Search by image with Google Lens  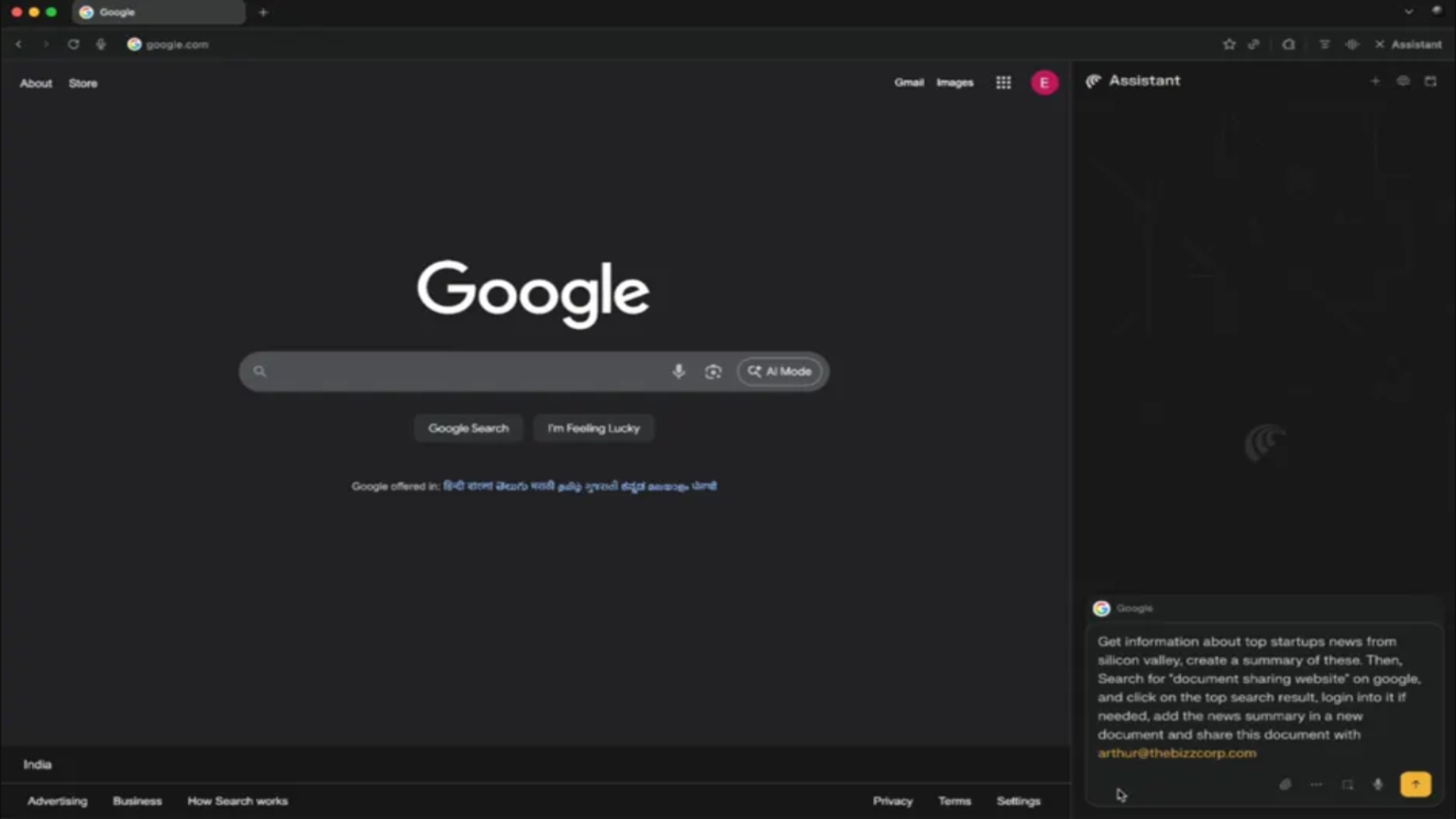pyautogui.click(x=713, y=371)
